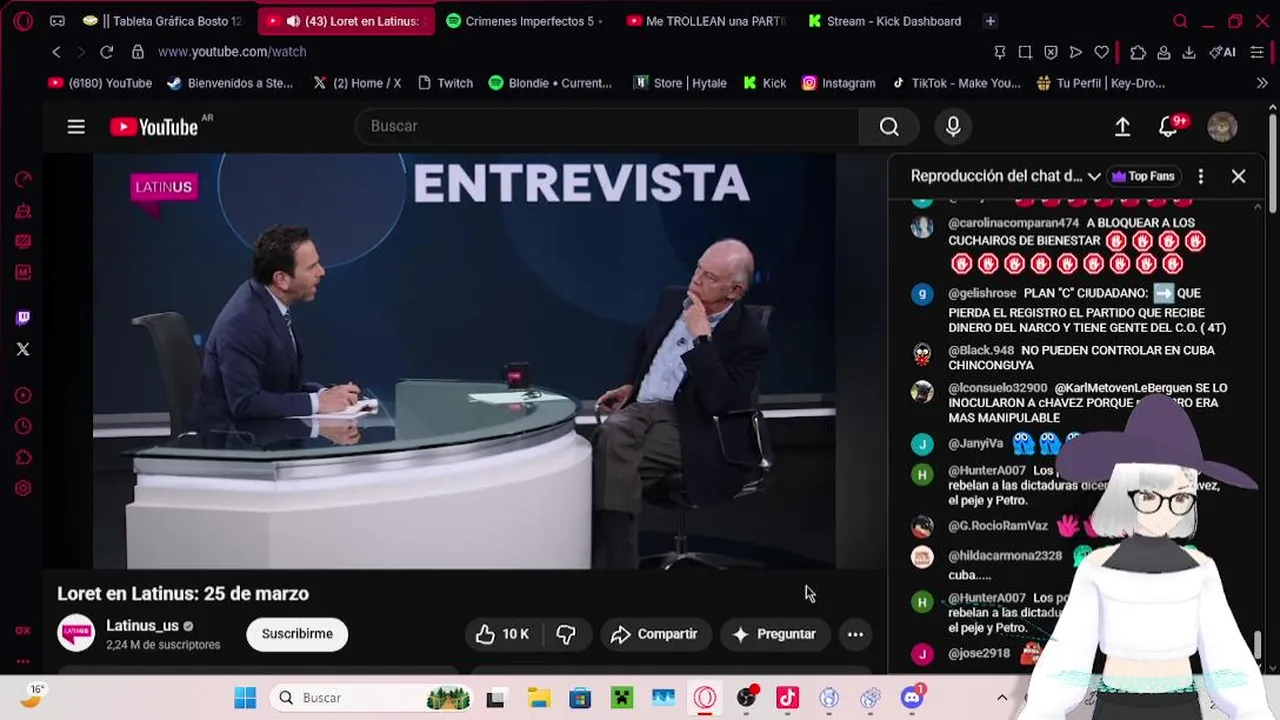Open the Discord icon on the taskbar
This screenshot has height=720, width=1280.
pos(912,697)
